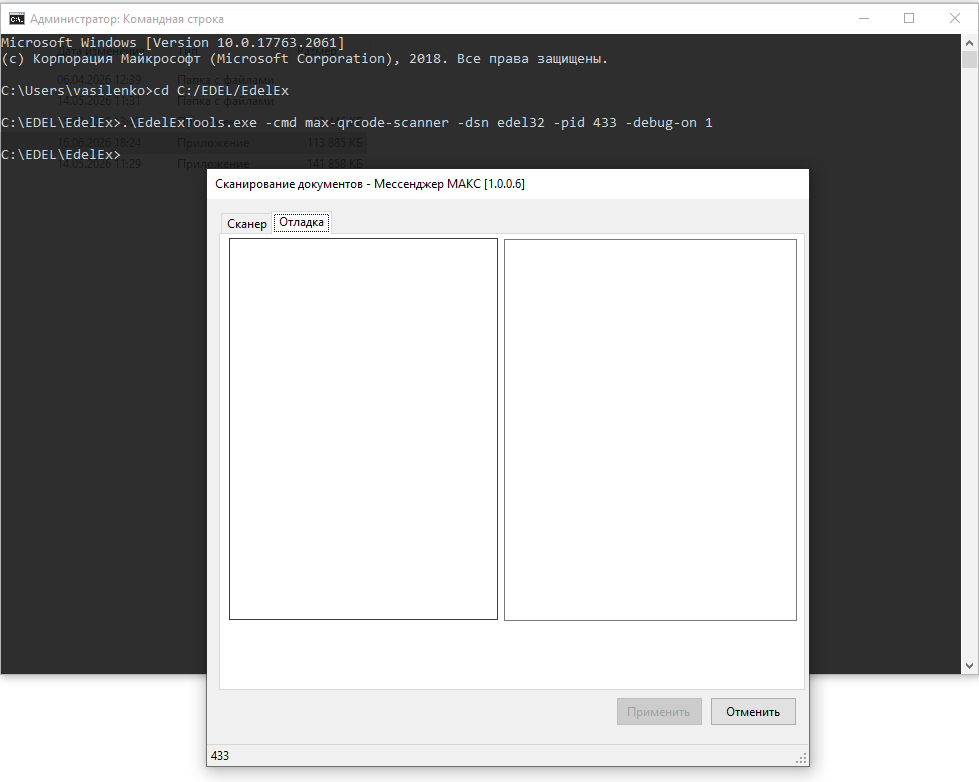Close the Командная строка window
979x782 pixels.
955,19
